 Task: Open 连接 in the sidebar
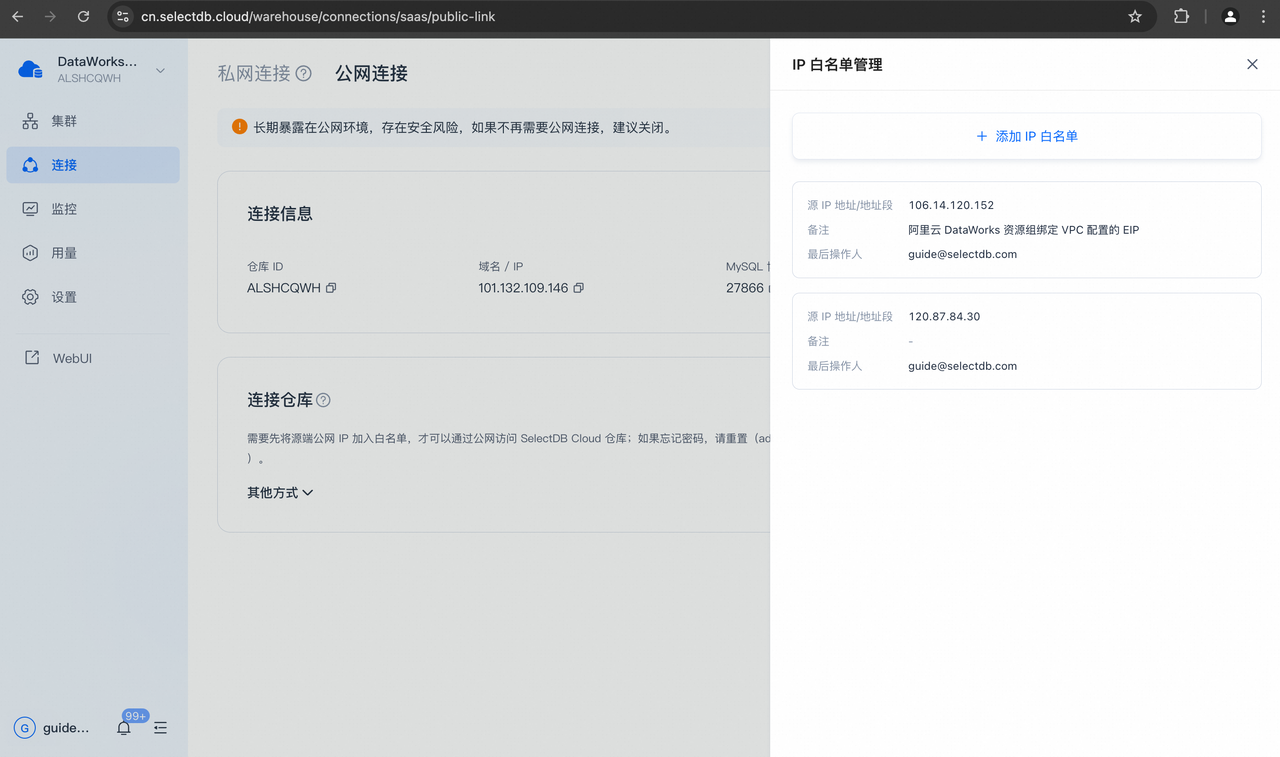(x=93, y=165)
